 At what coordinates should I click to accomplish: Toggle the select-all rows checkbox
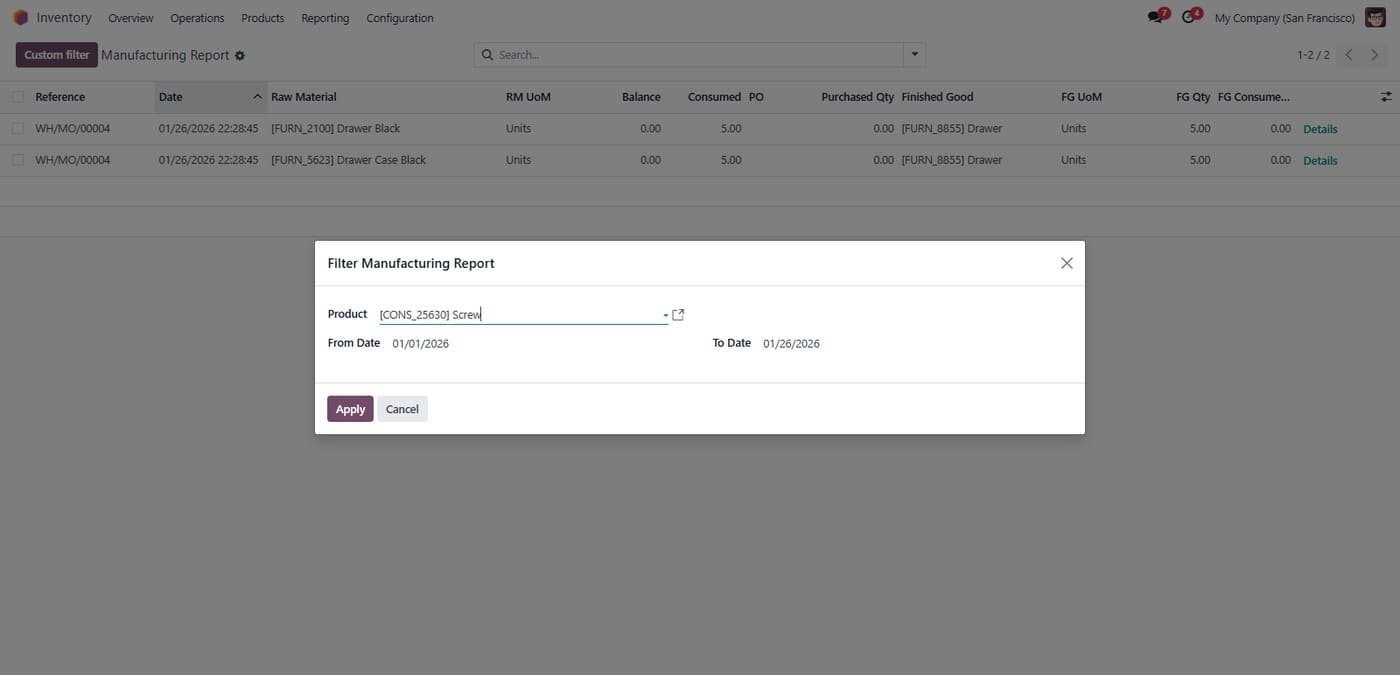[x=18, y=97]
